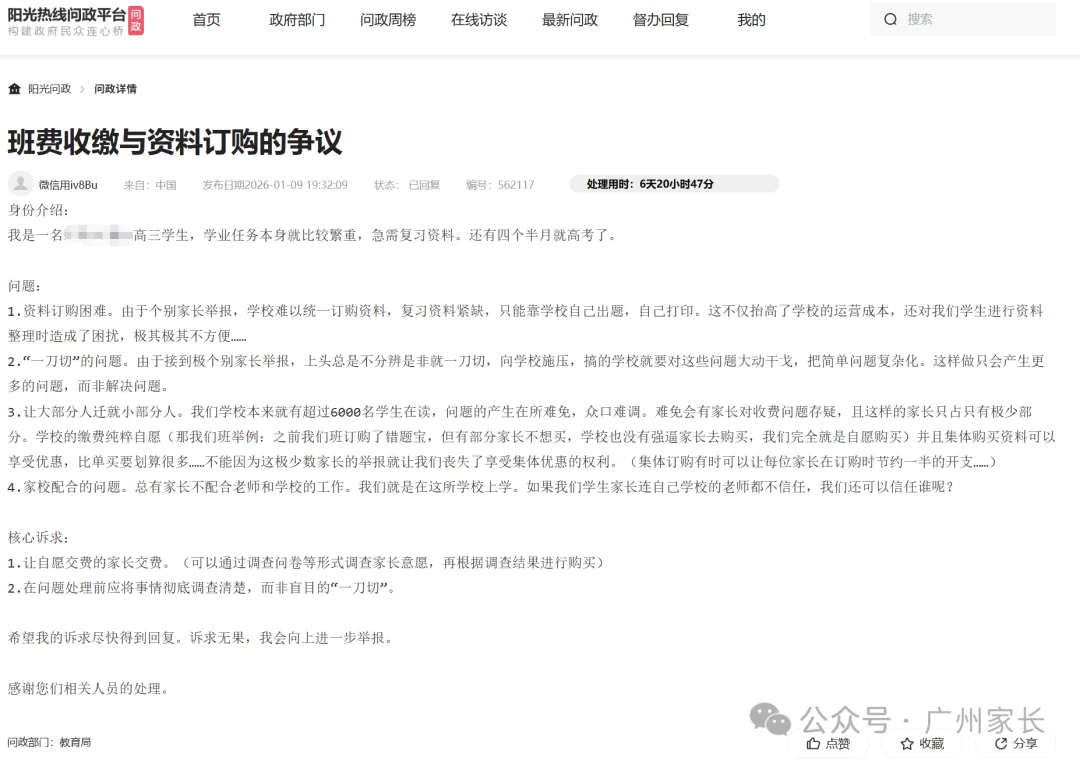Click 发布日期2026-01-09 19:32:09
Image resolution: width=1080 pixels, height=764 pixels.
coord(275,185)
